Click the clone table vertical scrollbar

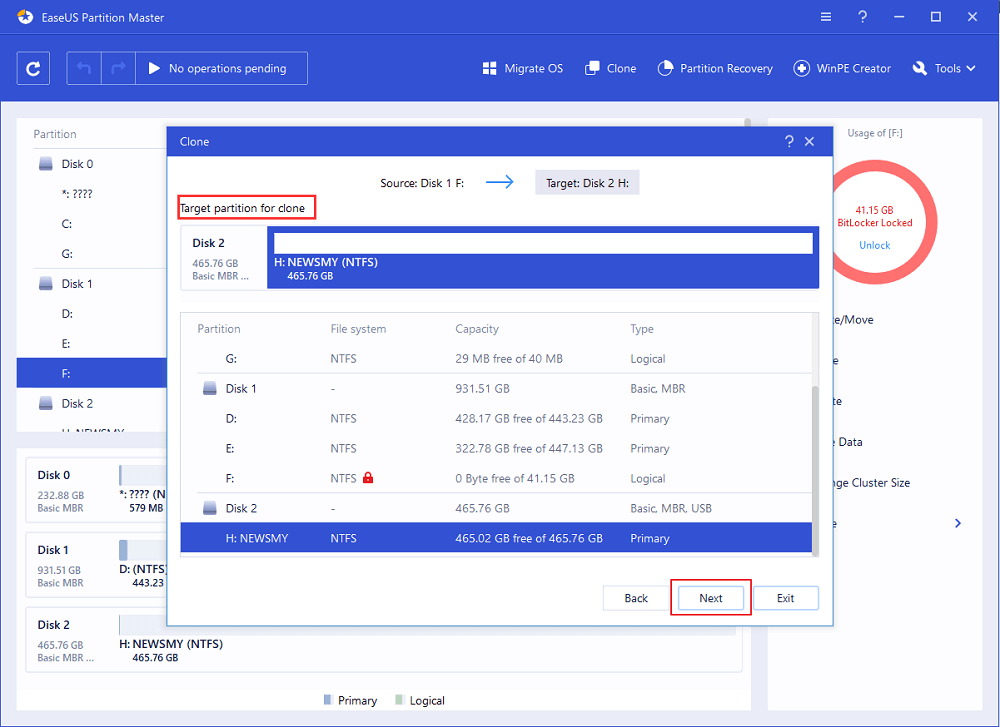pyautogui.click(x=815, y=469)
